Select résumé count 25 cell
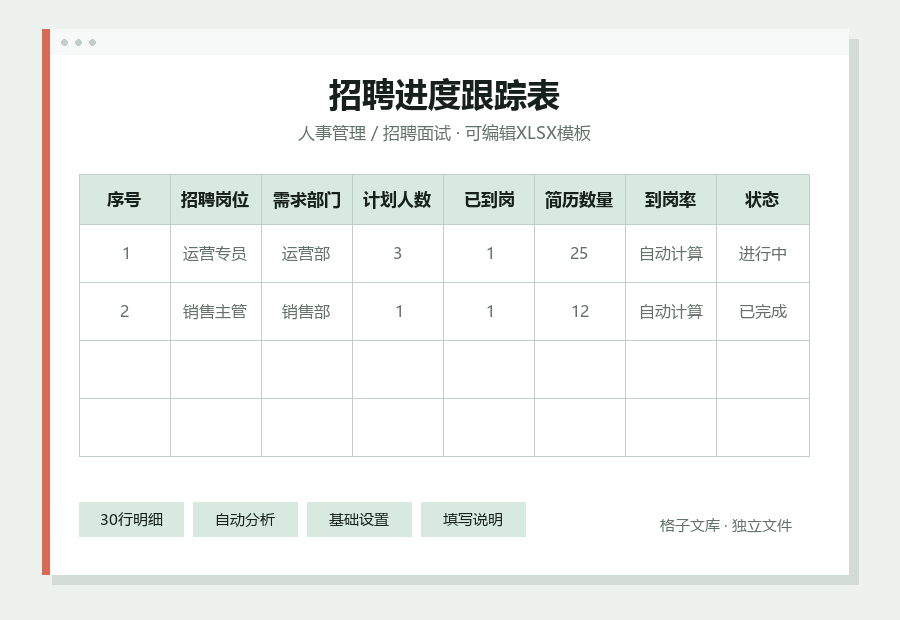 tap(580, 254)
